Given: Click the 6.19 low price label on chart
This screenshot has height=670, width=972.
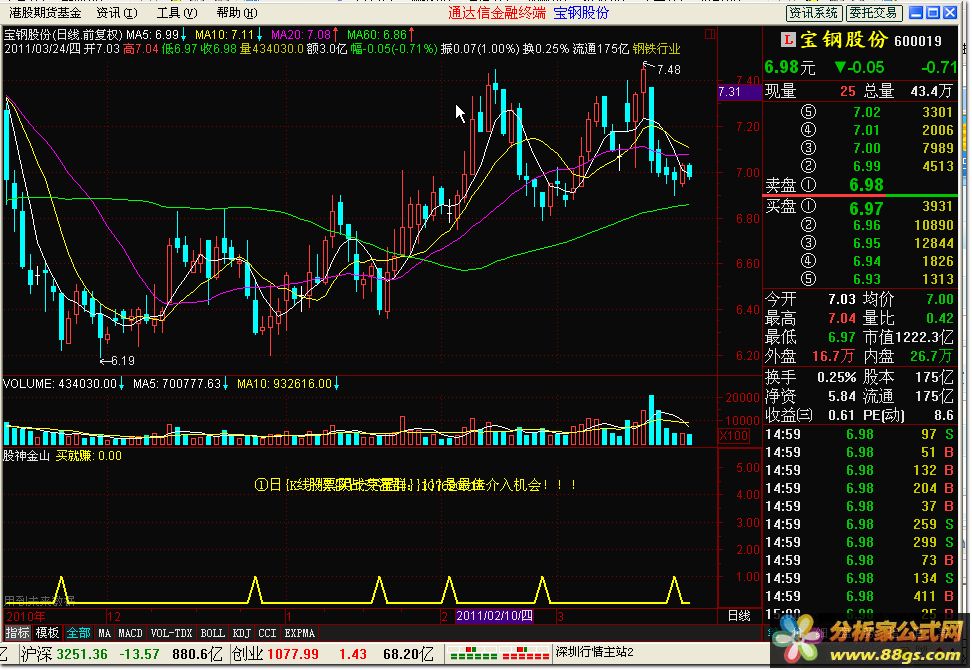Looking at the screenshot, I should click(x=123, y=360).
